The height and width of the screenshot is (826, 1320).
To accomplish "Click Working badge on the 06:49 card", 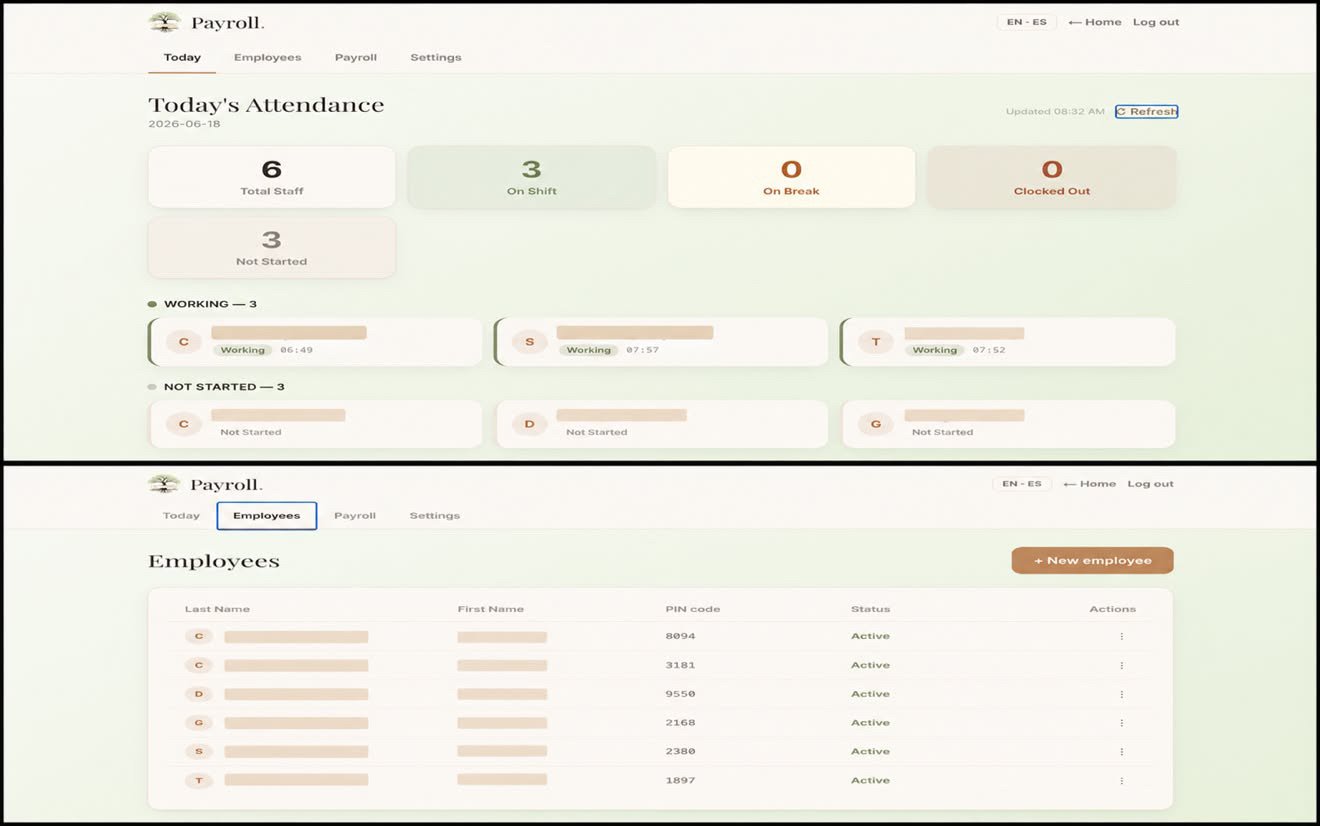I will coord(242,350).
